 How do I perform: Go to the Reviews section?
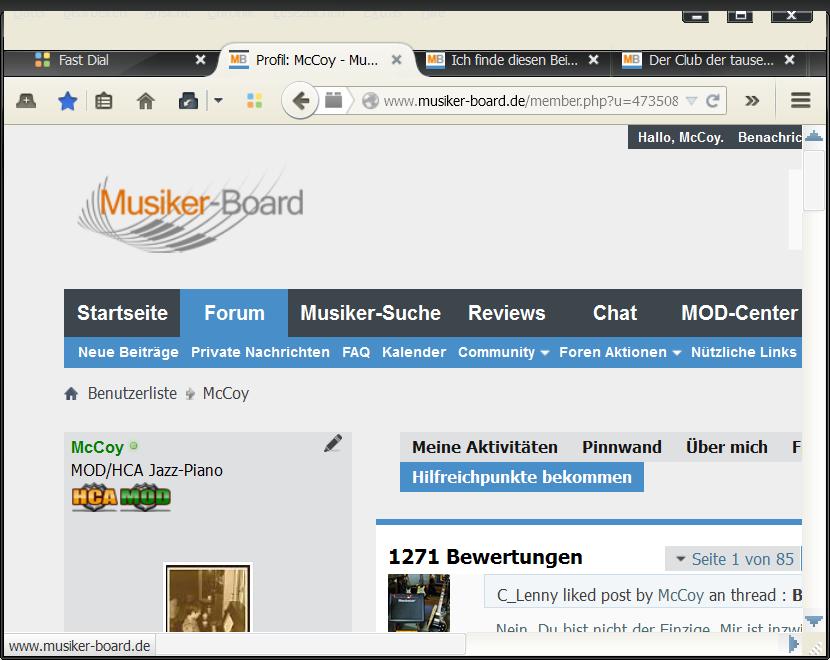click(507, 313)
